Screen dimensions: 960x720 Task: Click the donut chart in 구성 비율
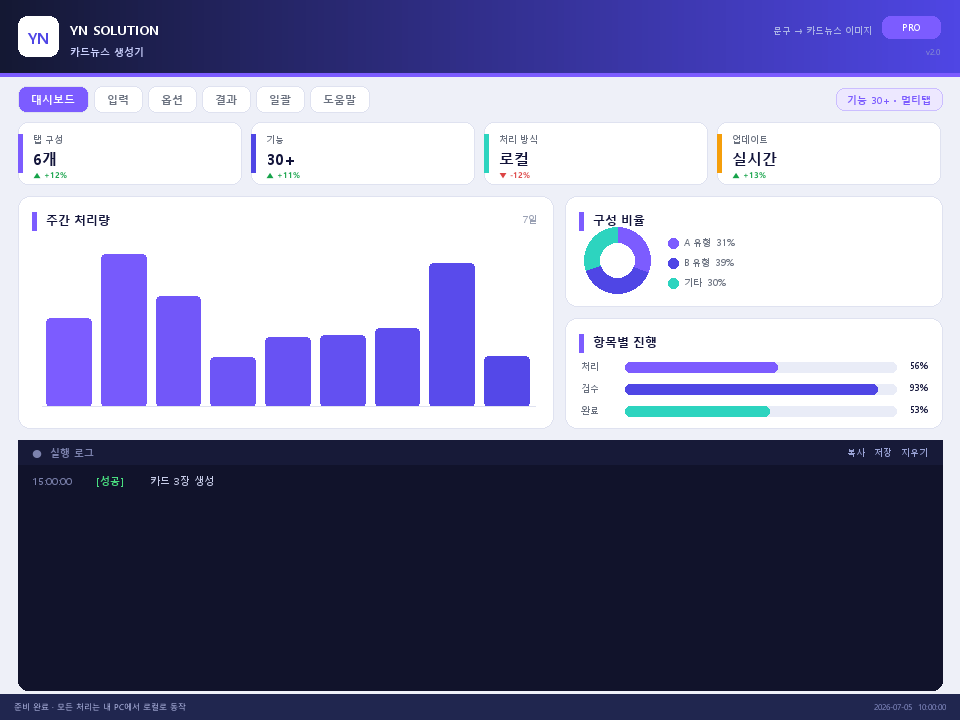(617, 260)
